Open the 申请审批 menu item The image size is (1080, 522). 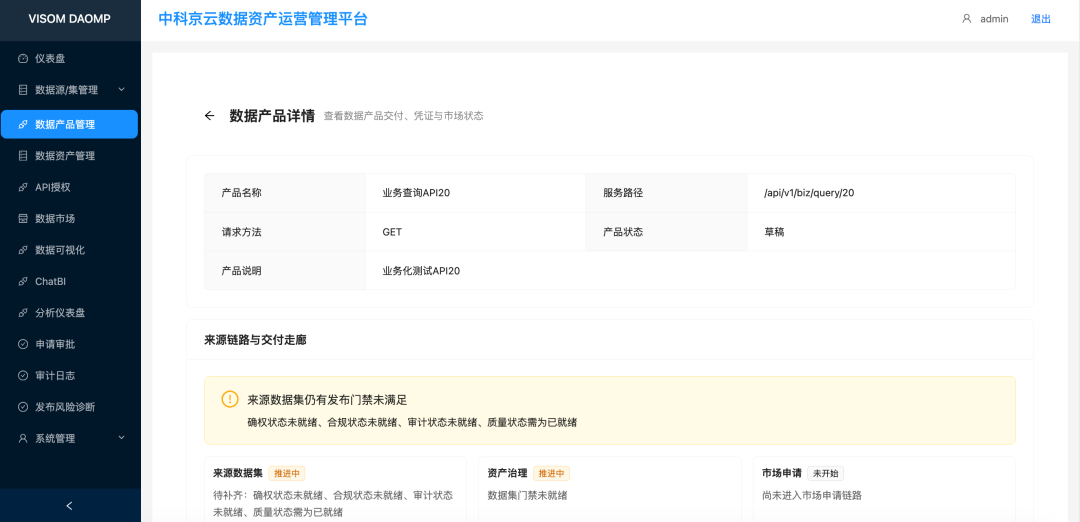[70, 344]
